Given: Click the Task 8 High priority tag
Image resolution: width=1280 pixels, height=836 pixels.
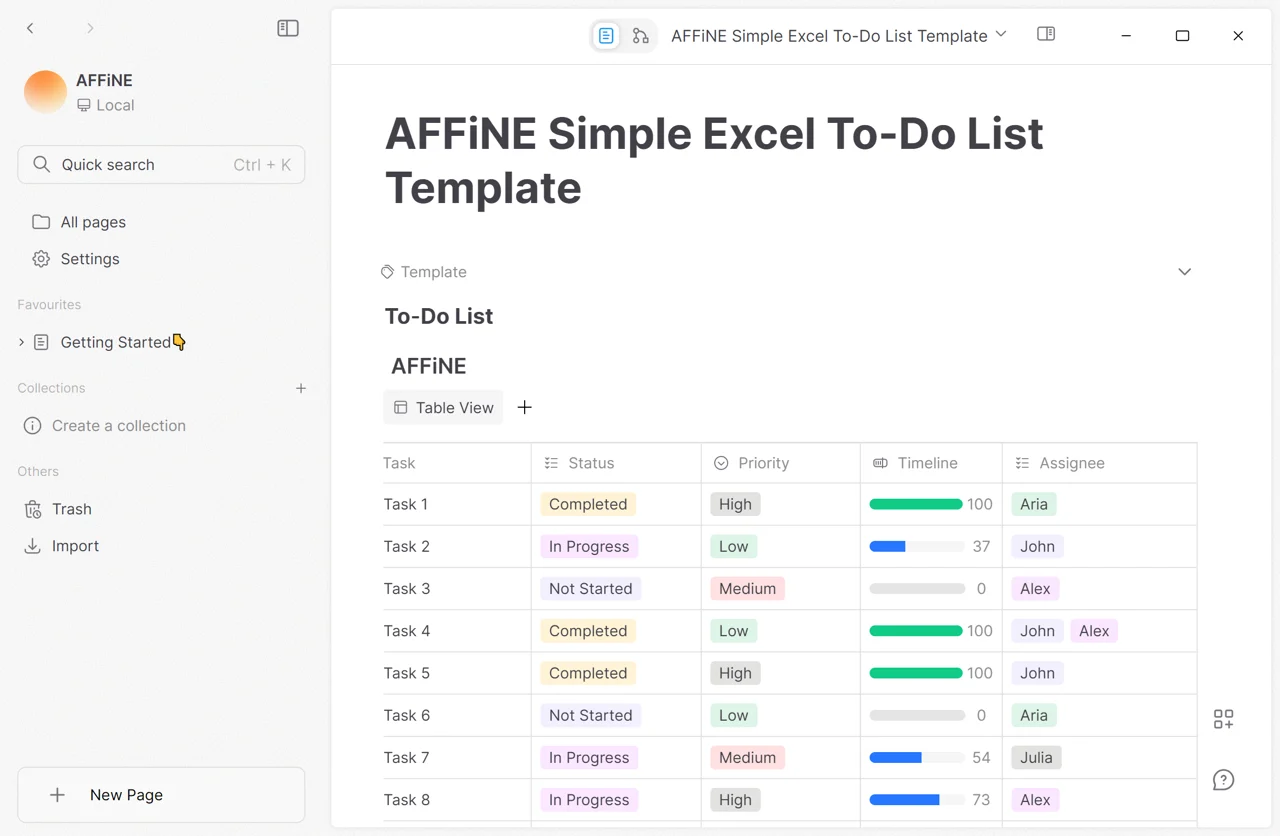Looking at the screenshot, I should tap(735, 800).
